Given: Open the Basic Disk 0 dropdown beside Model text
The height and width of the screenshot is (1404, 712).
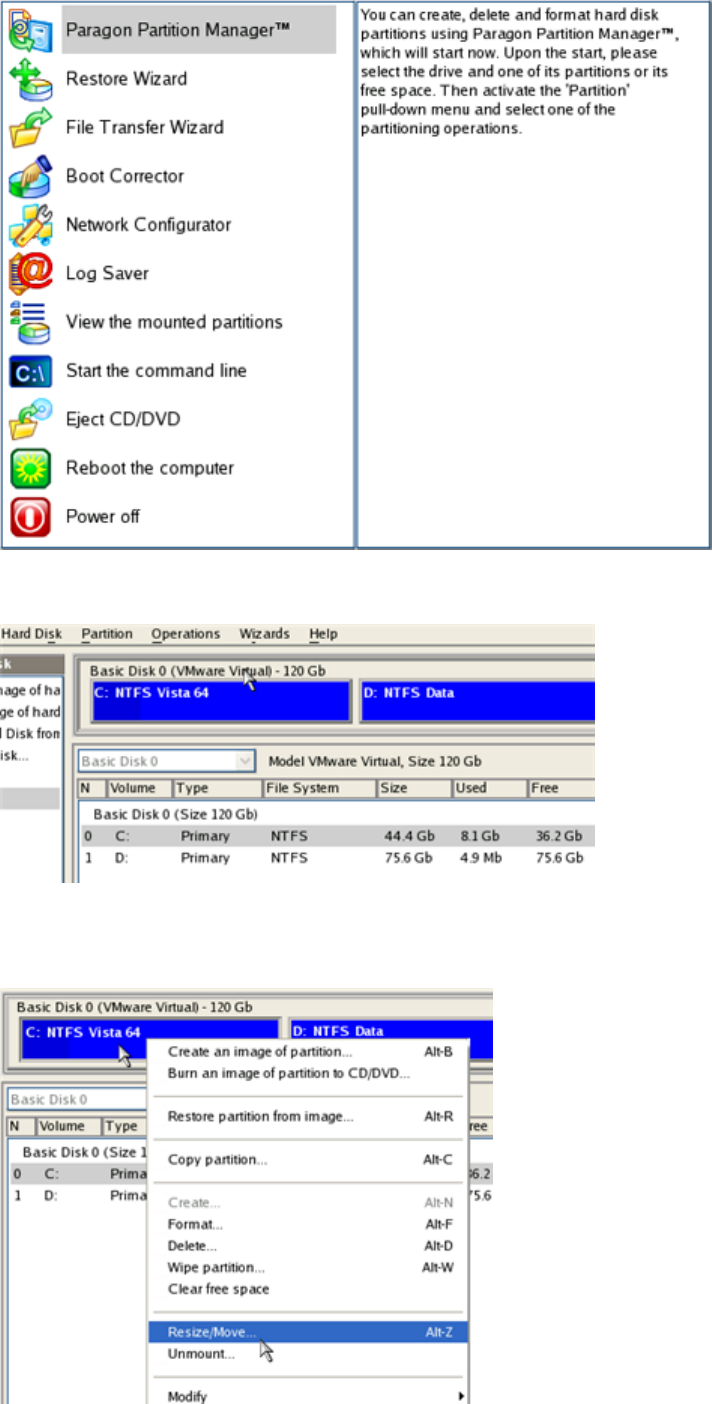Looking at the screenshot, I should point(166,762).
